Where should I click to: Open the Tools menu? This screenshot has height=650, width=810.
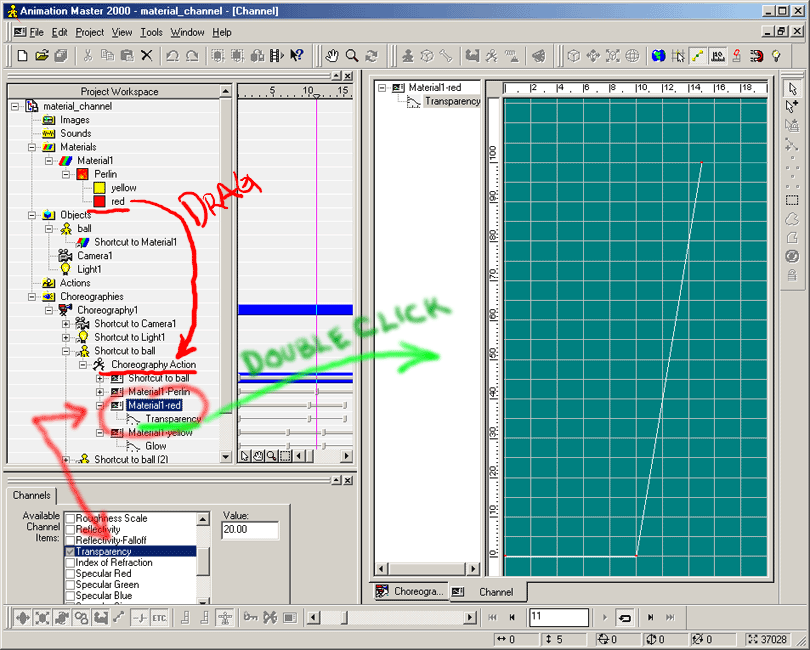pos(151,32)
